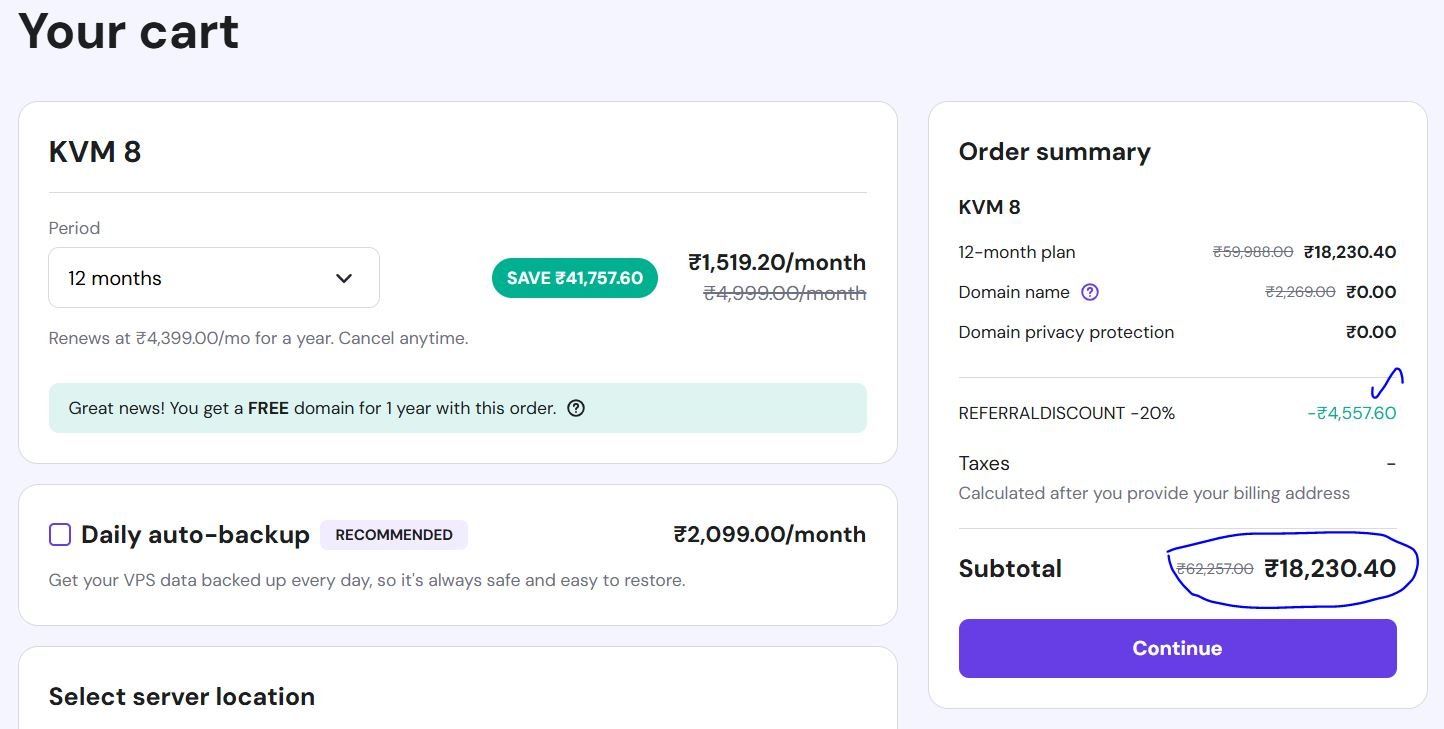Click the REFERRALDISCOUNT -20% label
This screenshot has height=729, width=1444.
tap(1066, 413)
